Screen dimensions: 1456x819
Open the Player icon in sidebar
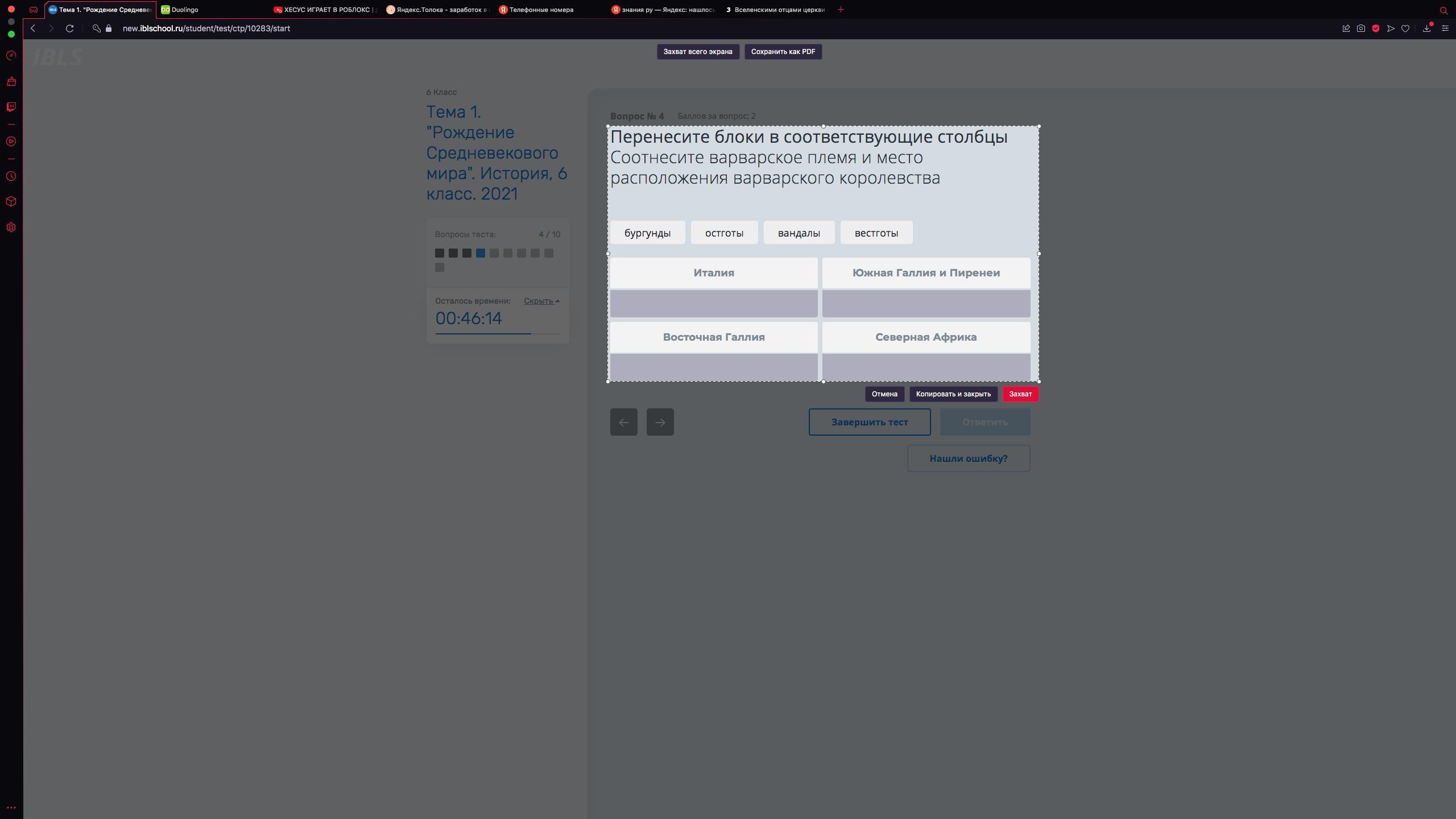[x=11, y=142]
